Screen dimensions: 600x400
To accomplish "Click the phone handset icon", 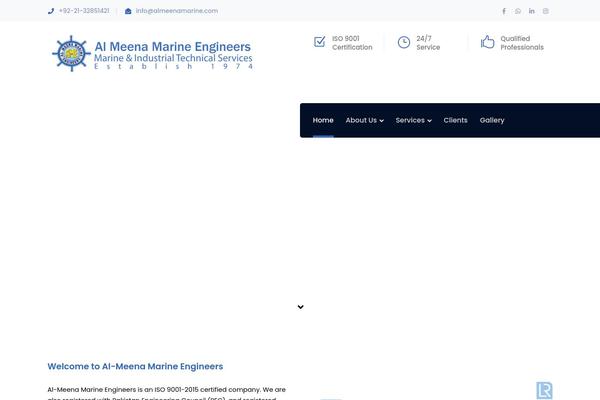I will 51,11.
